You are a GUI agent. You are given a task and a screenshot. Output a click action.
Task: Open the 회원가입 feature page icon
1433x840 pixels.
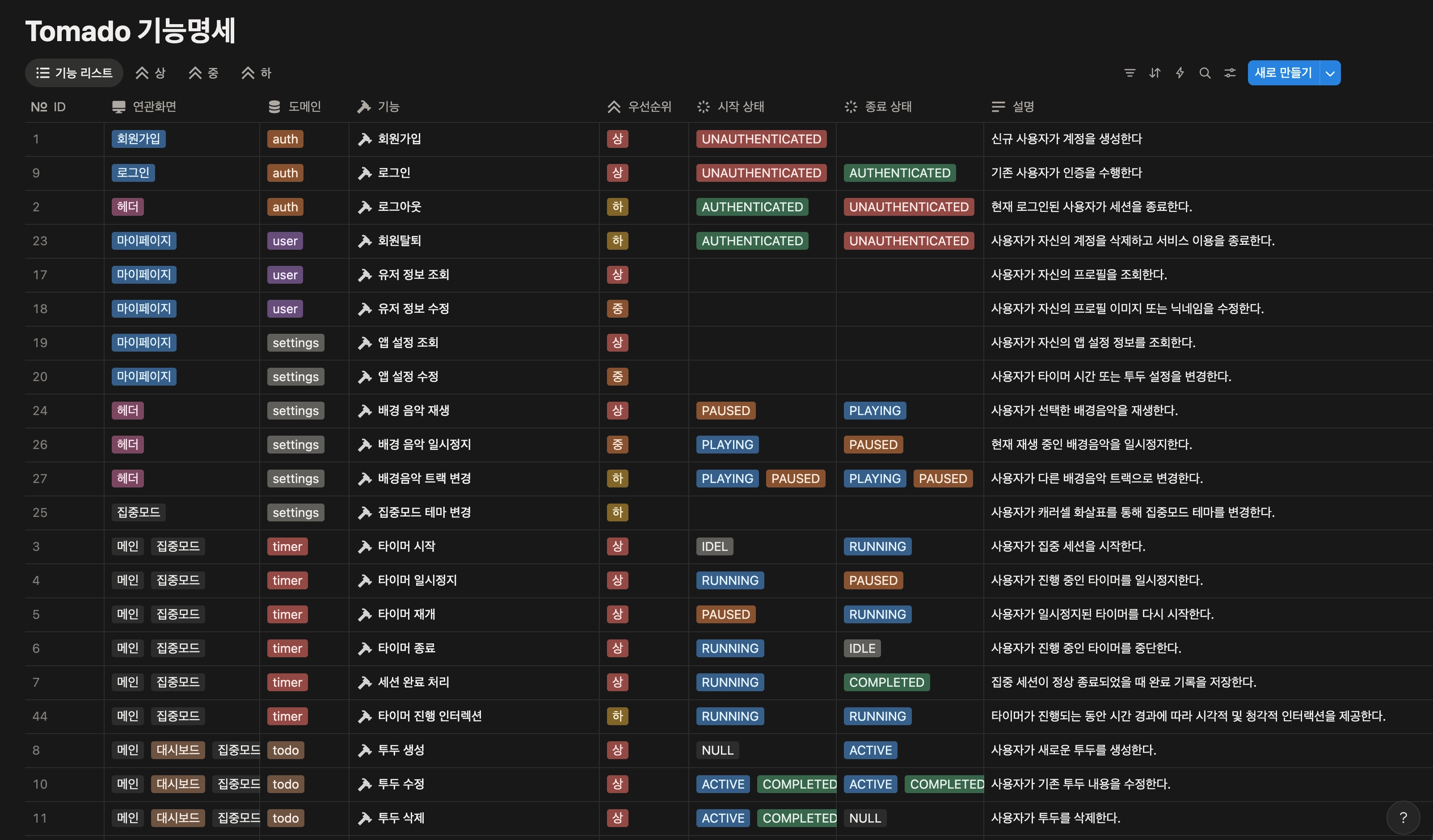click(364, 139)
